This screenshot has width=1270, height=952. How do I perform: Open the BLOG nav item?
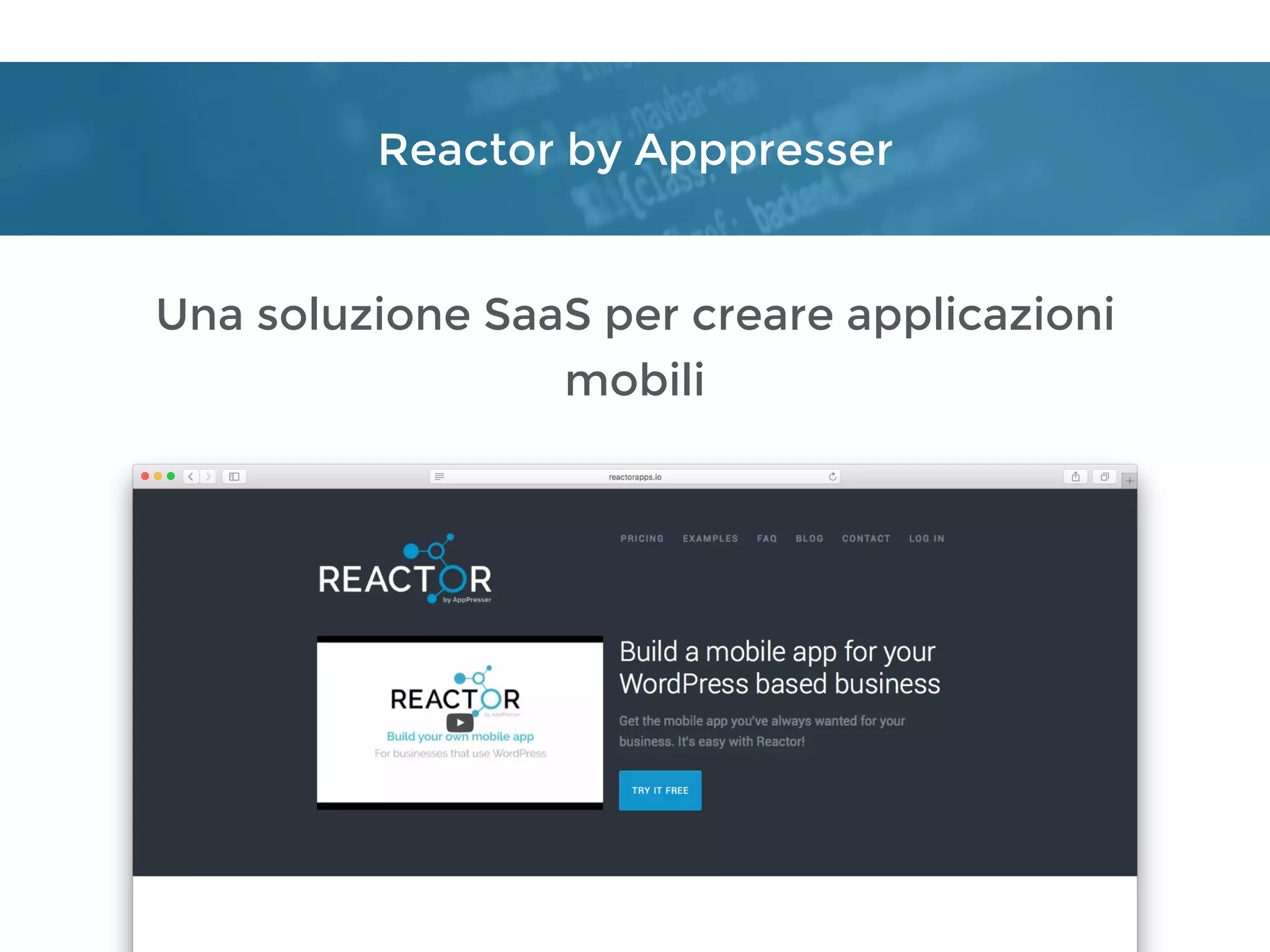point(809,539)
